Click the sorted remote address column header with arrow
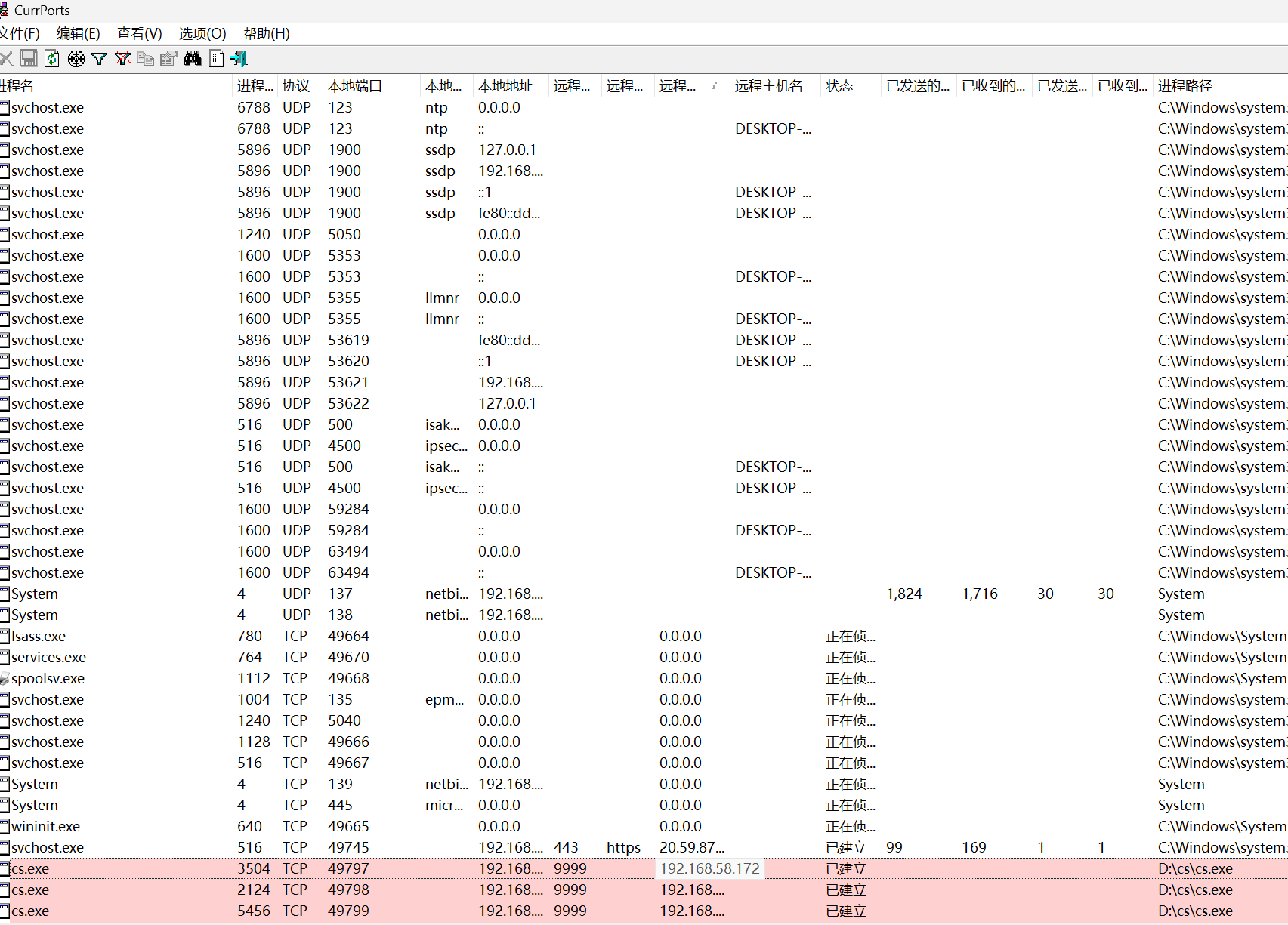Image resolution: width=1288 pixels, height=925 pixels. point(692,85)
